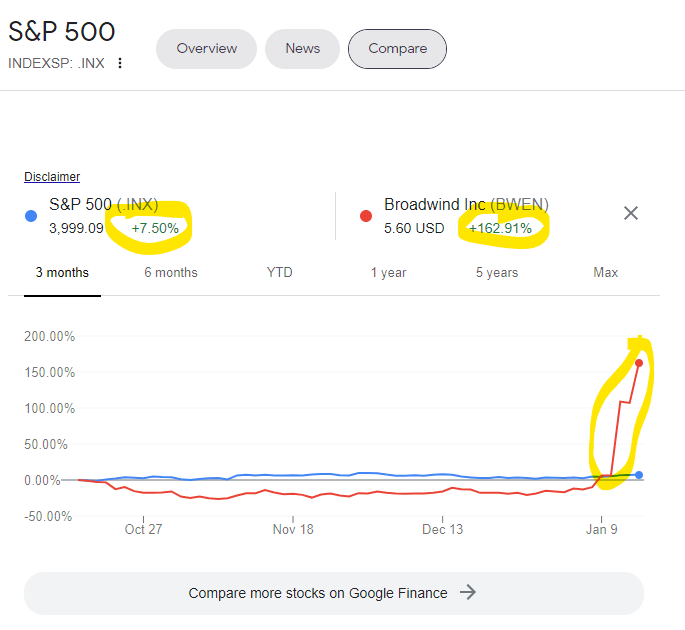The height and width of the screenshot is (630, 685).
Task: Remove Broadwind Inc comparison with X
Action: pyautogui.click(x=631, y=213)
